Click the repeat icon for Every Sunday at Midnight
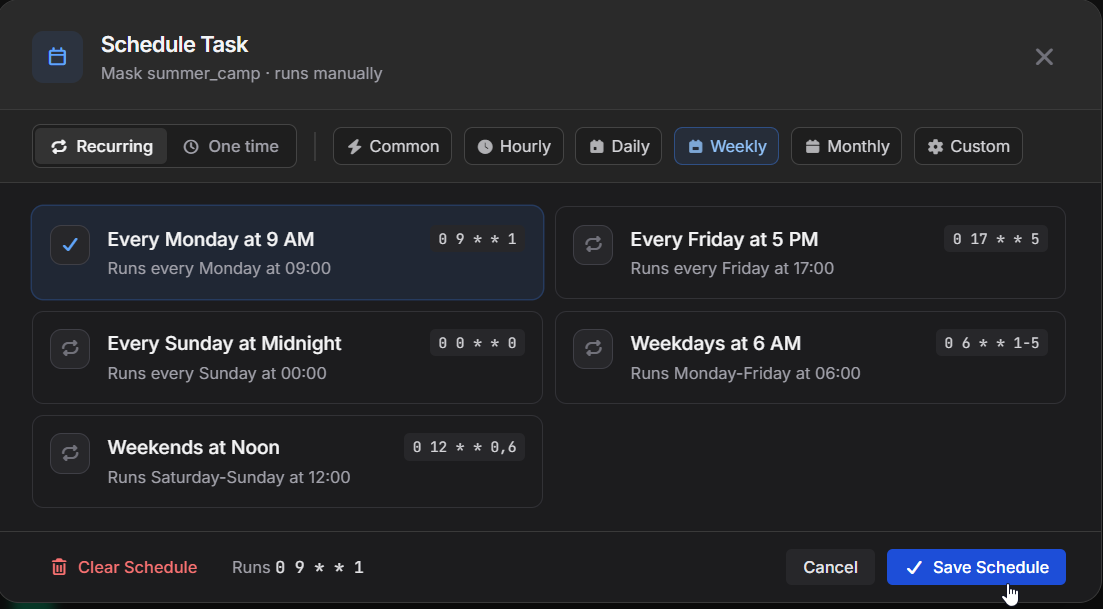Viewport: 1103px width, 609px height. (x=70, y=349)
